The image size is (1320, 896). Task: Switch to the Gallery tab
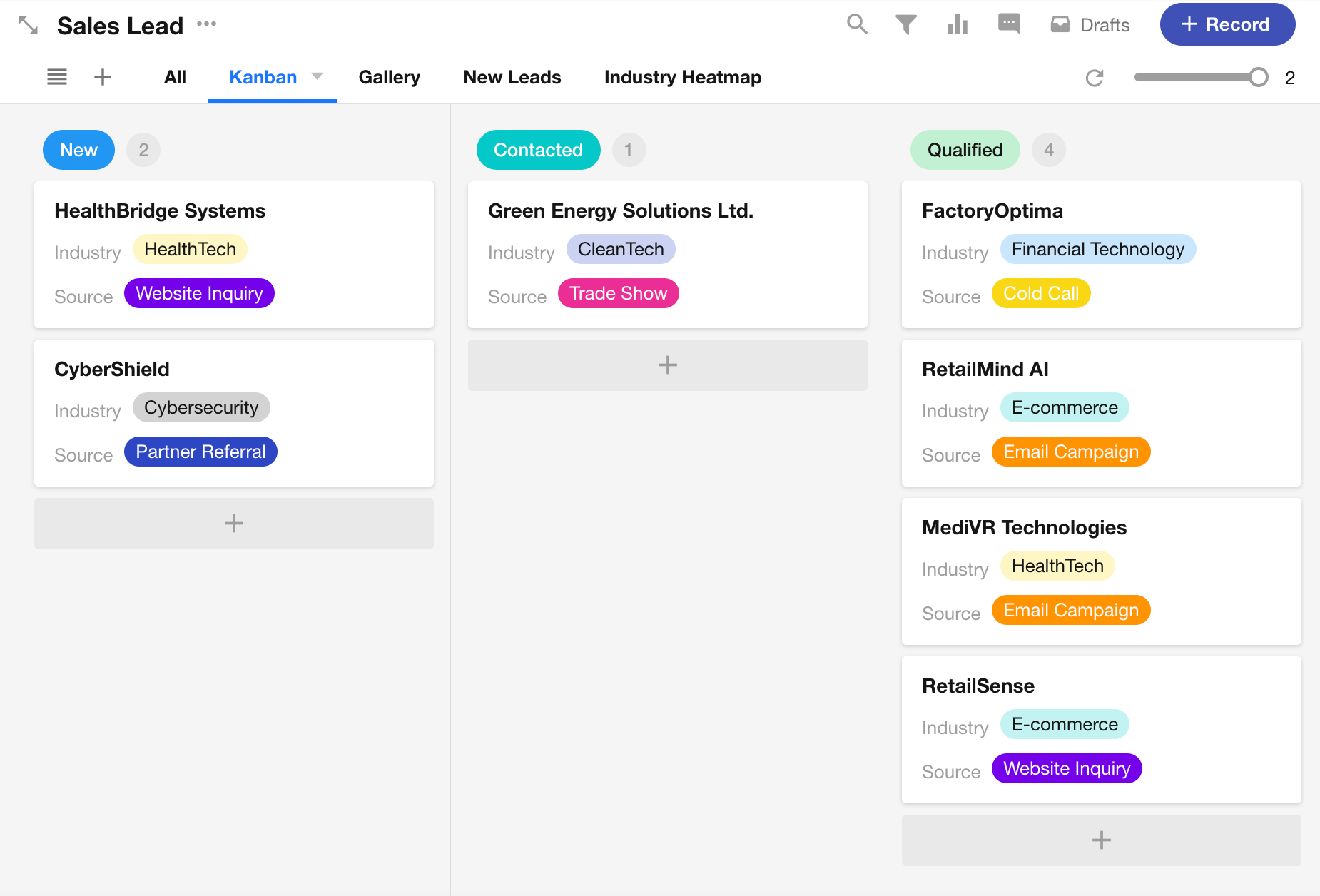[389, 77]
